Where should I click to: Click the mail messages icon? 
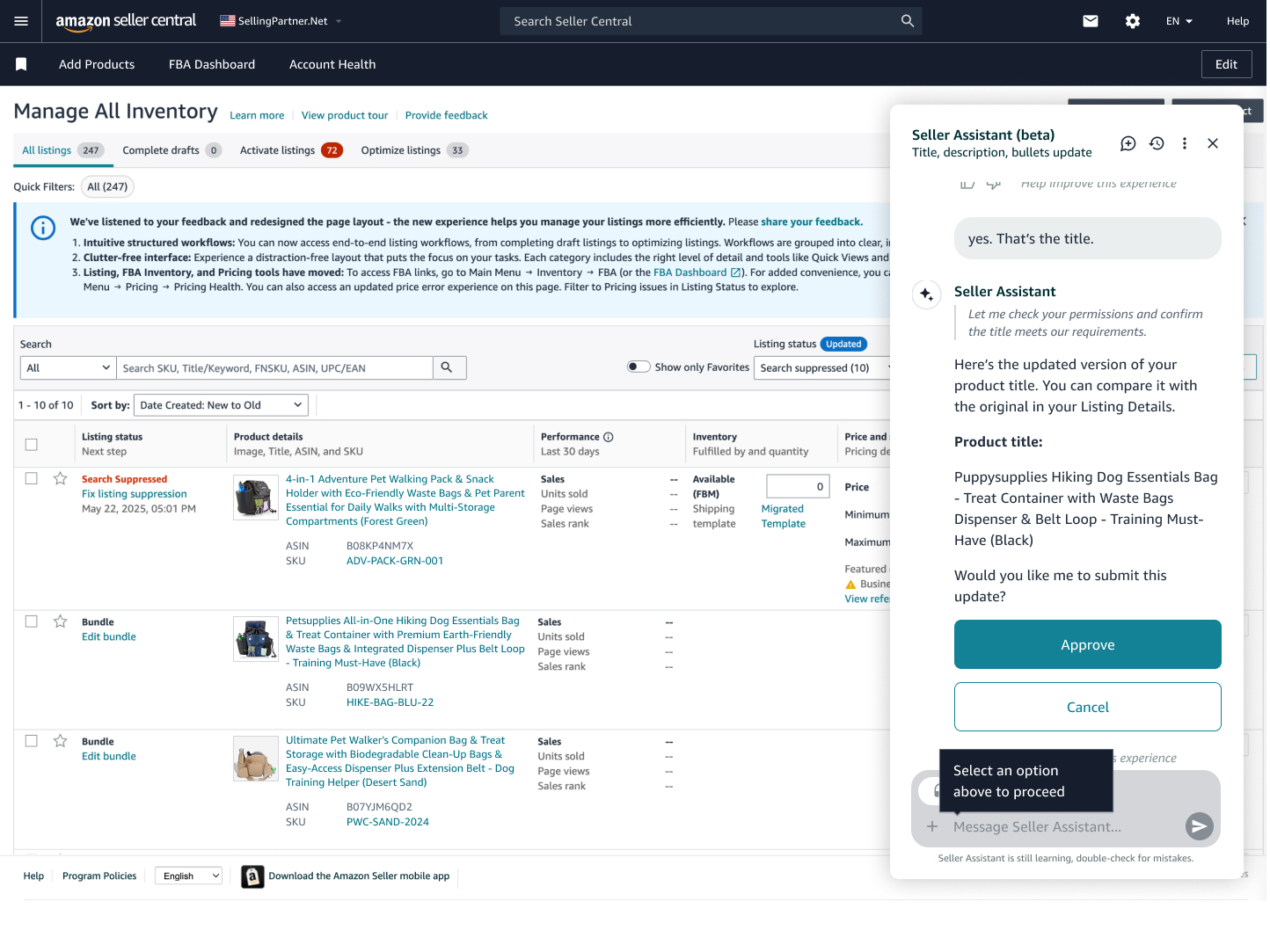[1091, 21]
